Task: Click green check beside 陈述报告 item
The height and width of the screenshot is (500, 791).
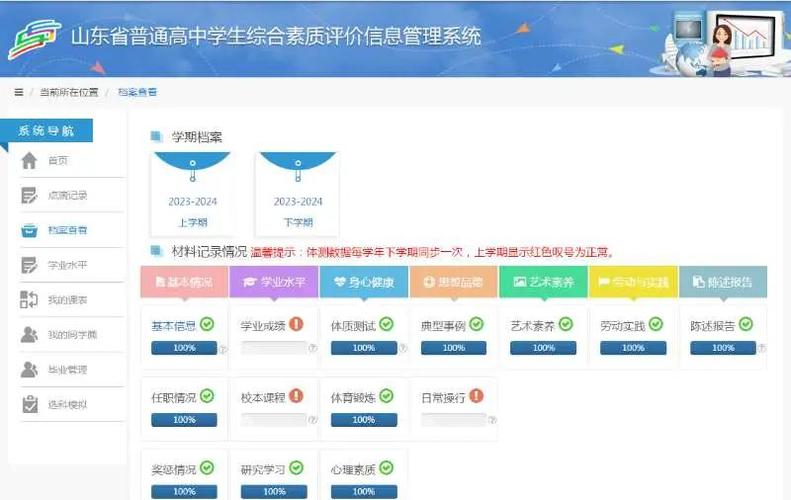Action: [x=746, y=324]
